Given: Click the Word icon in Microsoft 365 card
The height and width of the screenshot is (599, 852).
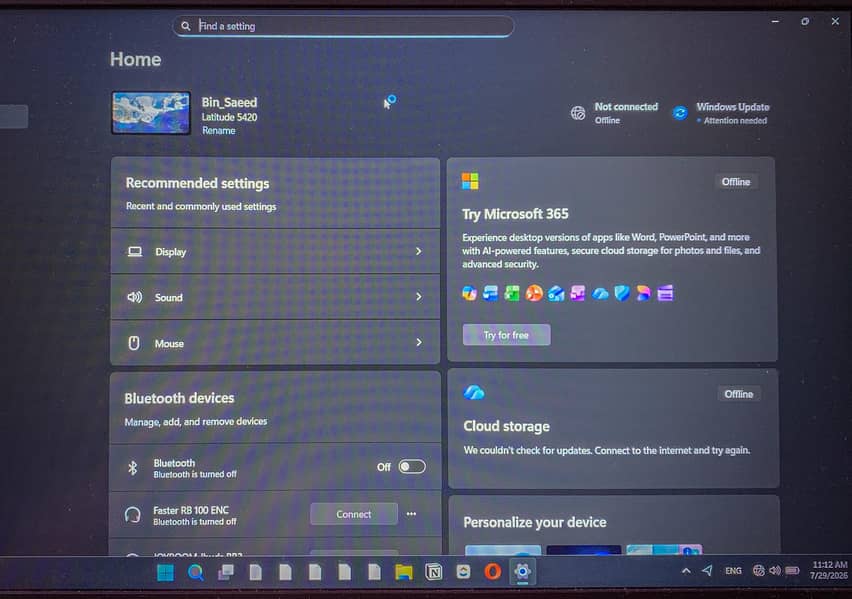Looking at the screenshot, I should tap(491, 294).
